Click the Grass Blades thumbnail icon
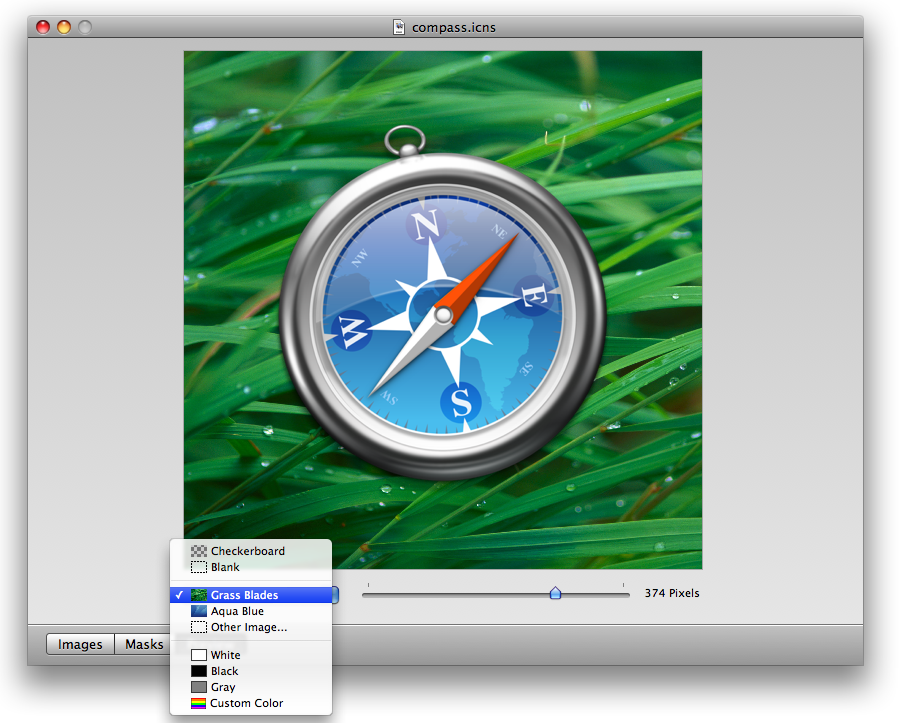This screenshot has width=901, height=723. tap(199, 595)
